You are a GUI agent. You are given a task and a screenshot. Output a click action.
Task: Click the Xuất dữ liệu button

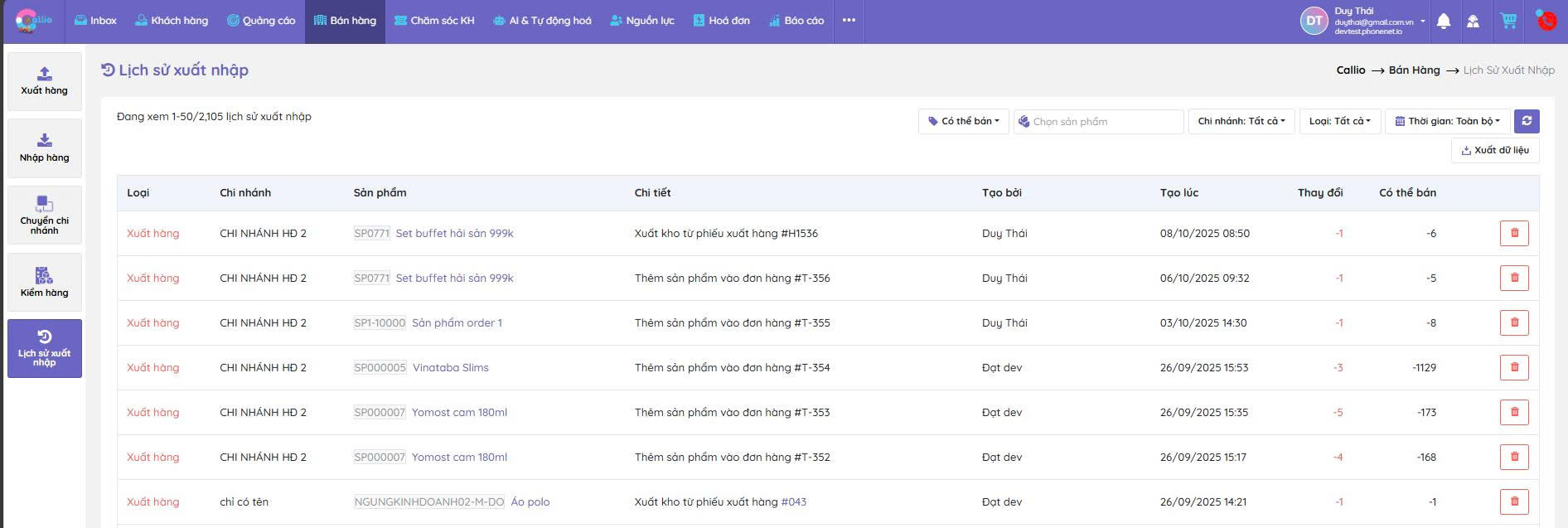1495,151
